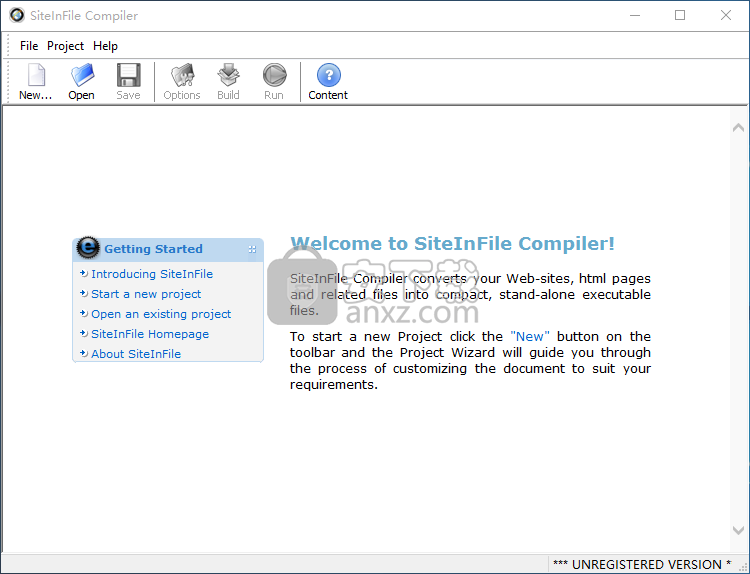This screenshot has height=574, width=750.
Task: Click arrow bullet beside SiteInFile Homepage
Action: click(x=84, y=334)
